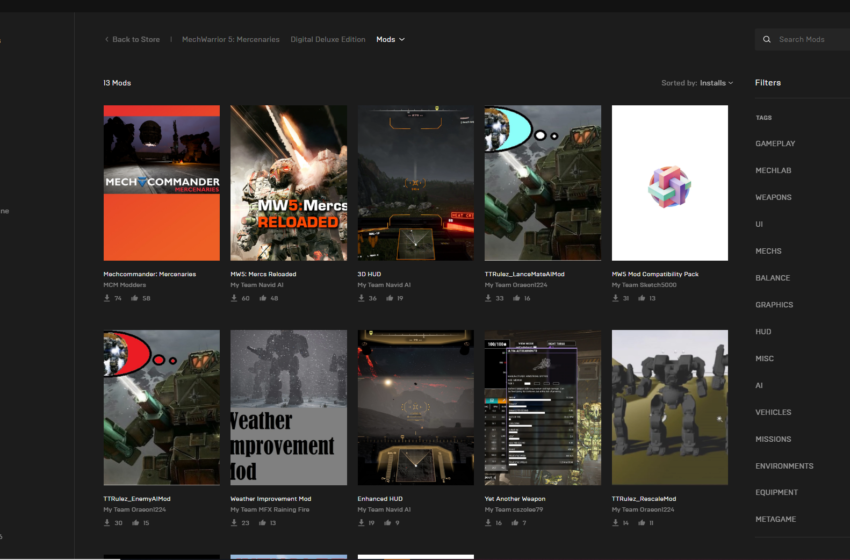Click thumbs-up icon under TTRulez_EnemyAIMod
The image size is (850, 560).
[x=136, y=523]
